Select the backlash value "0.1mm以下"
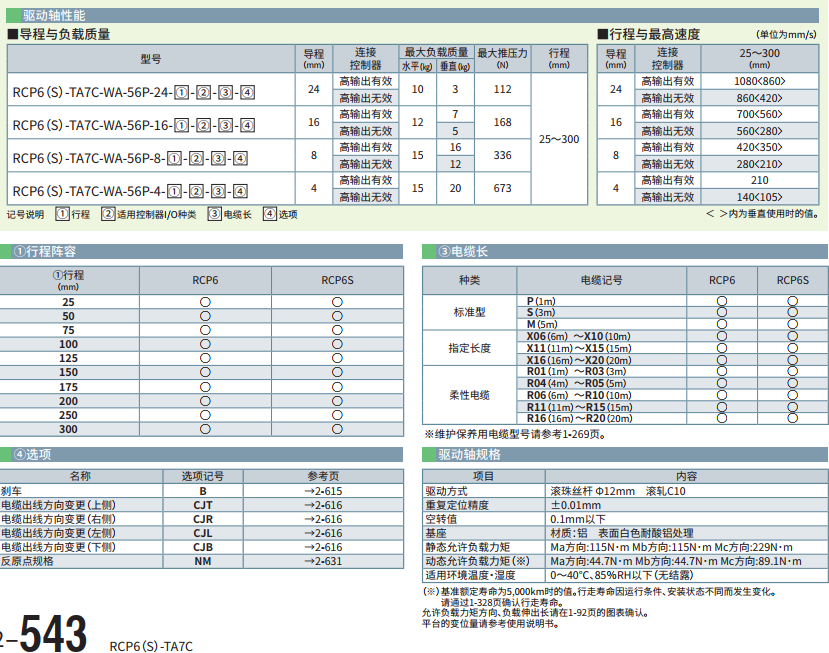This screenshot has height=653, width=829. tap(578, 519)
